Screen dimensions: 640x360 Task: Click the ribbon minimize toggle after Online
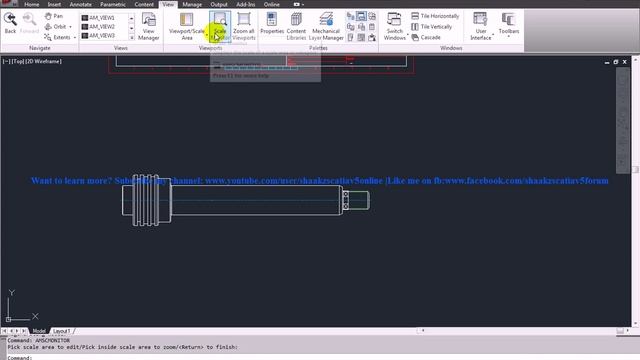297,4
